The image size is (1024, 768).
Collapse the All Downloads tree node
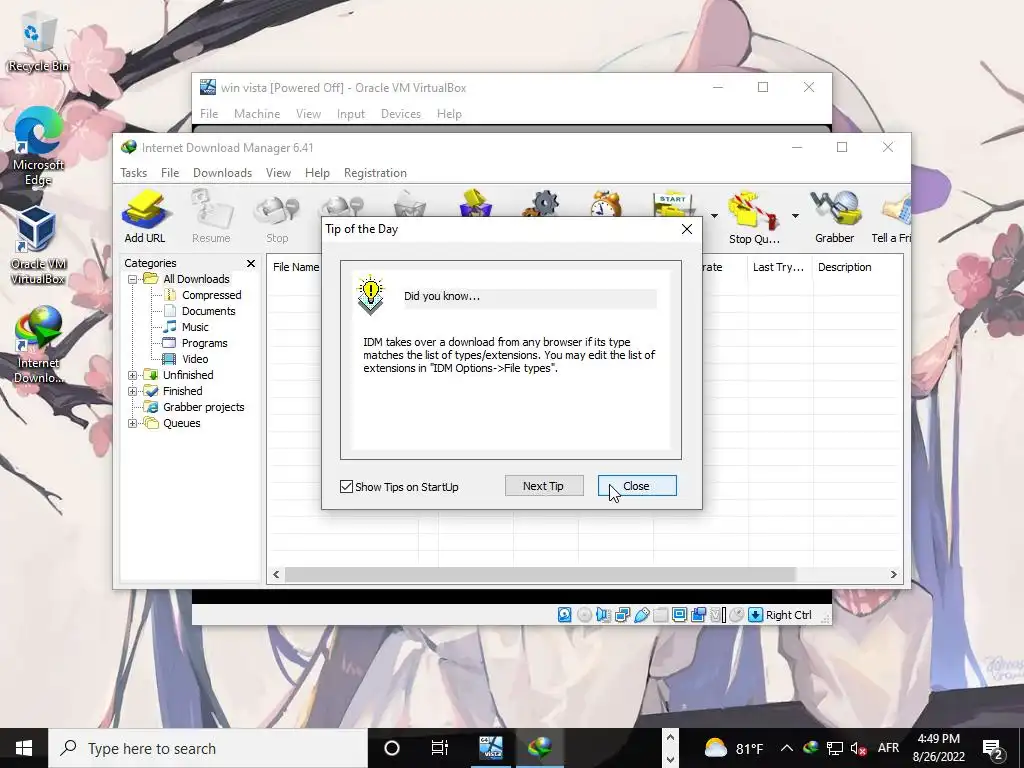coord(133,280)
